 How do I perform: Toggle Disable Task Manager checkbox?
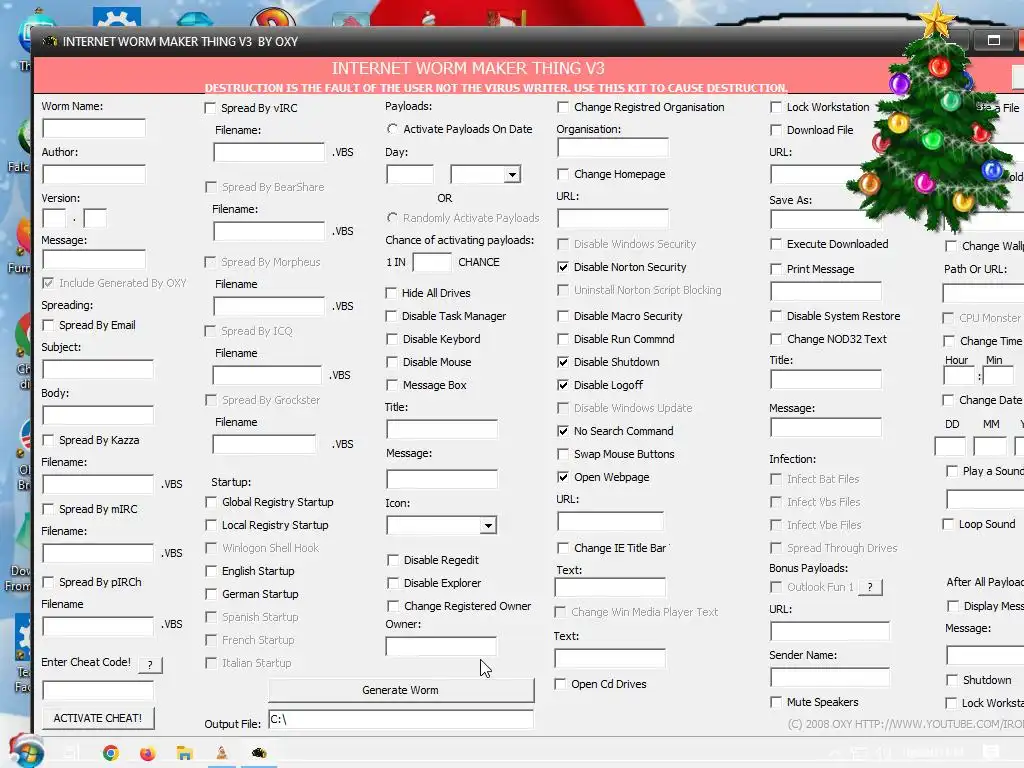pyautogui.click(x=391, y=316)
